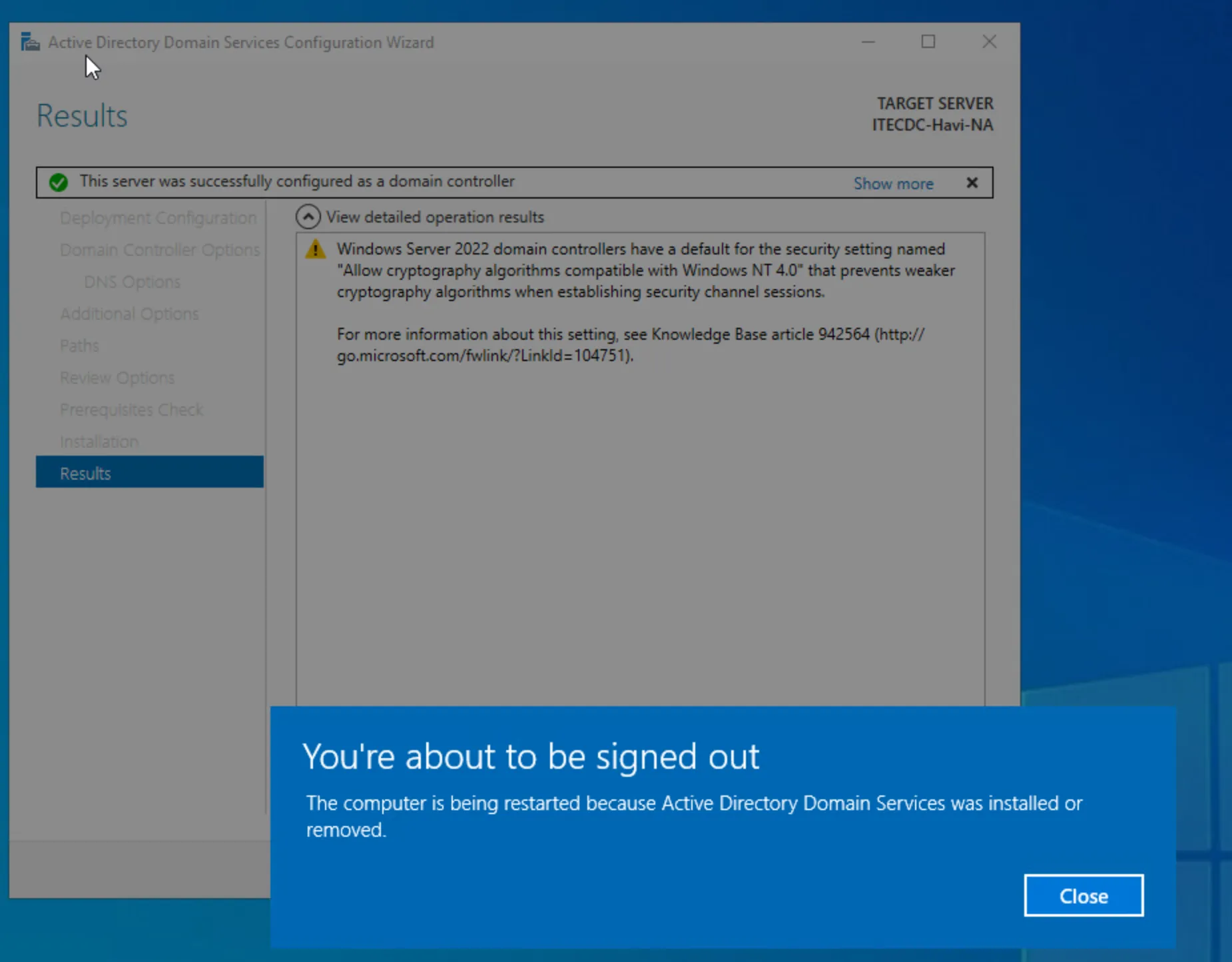Select Deployment Configuration step
This screenshot has height=962, width=1232.
(158, 218)
